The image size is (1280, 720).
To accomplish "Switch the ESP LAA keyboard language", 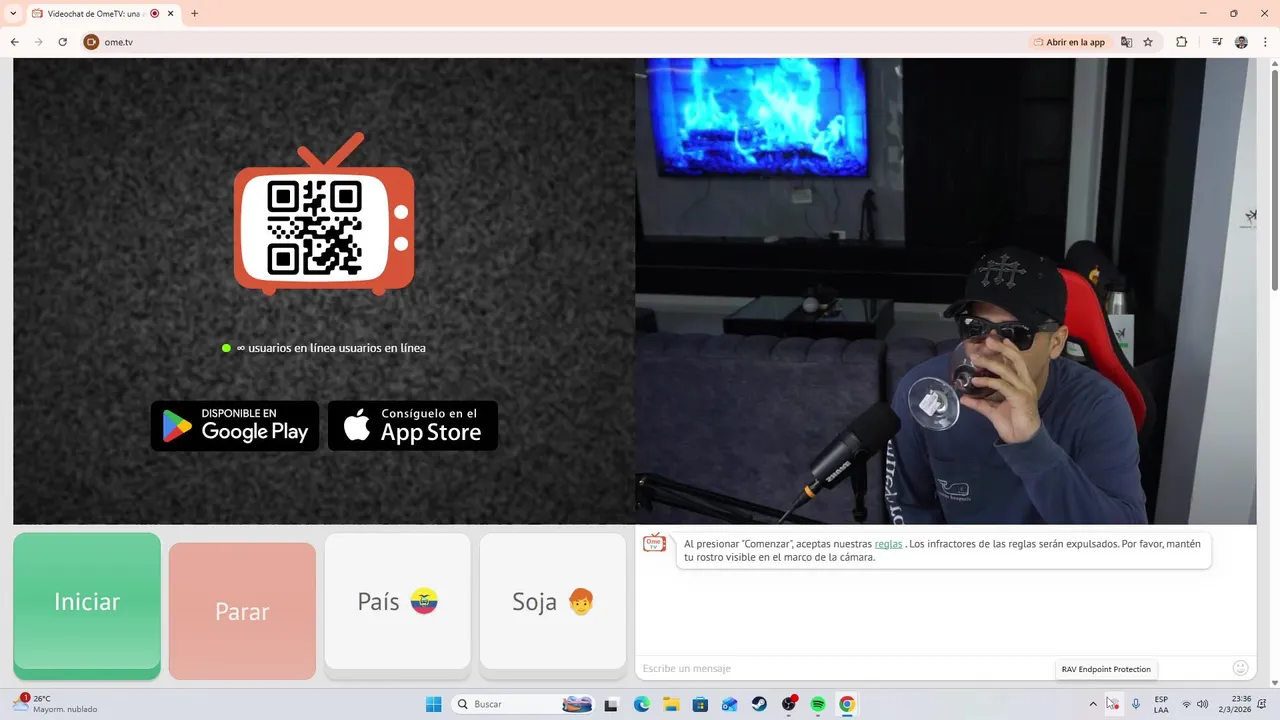I will (x=1161, y=704).
